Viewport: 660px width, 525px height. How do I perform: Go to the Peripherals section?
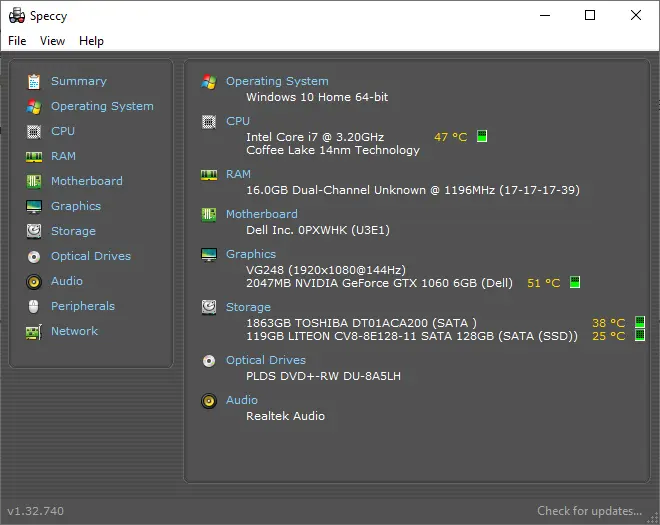(x=83, y=306)
